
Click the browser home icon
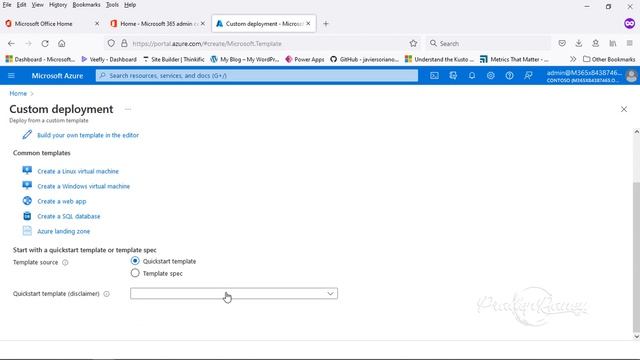tap(62, 43)
